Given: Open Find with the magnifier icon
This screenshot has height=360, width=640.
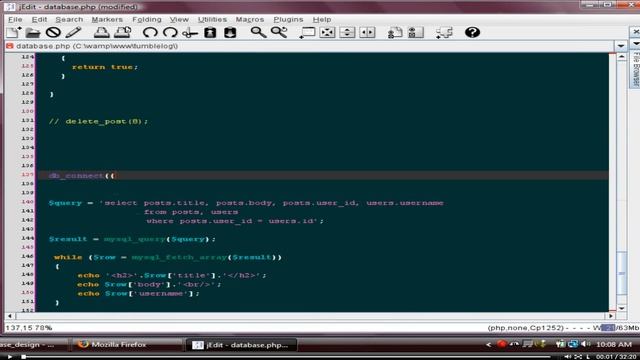Looking at the screenshot, I should tap(258, 32).
